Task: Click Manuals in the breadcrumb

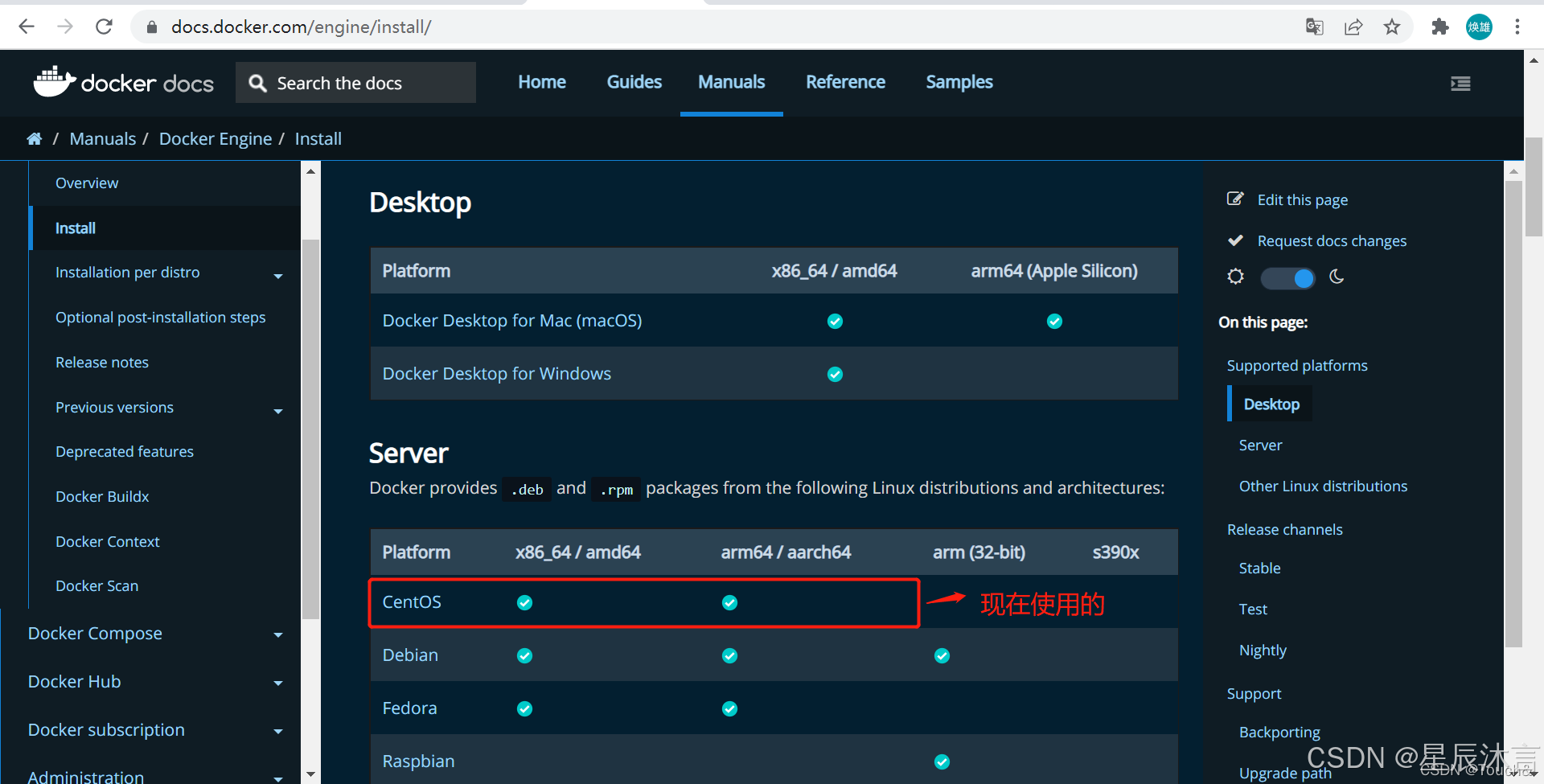Action: click(x=103, y=138)
